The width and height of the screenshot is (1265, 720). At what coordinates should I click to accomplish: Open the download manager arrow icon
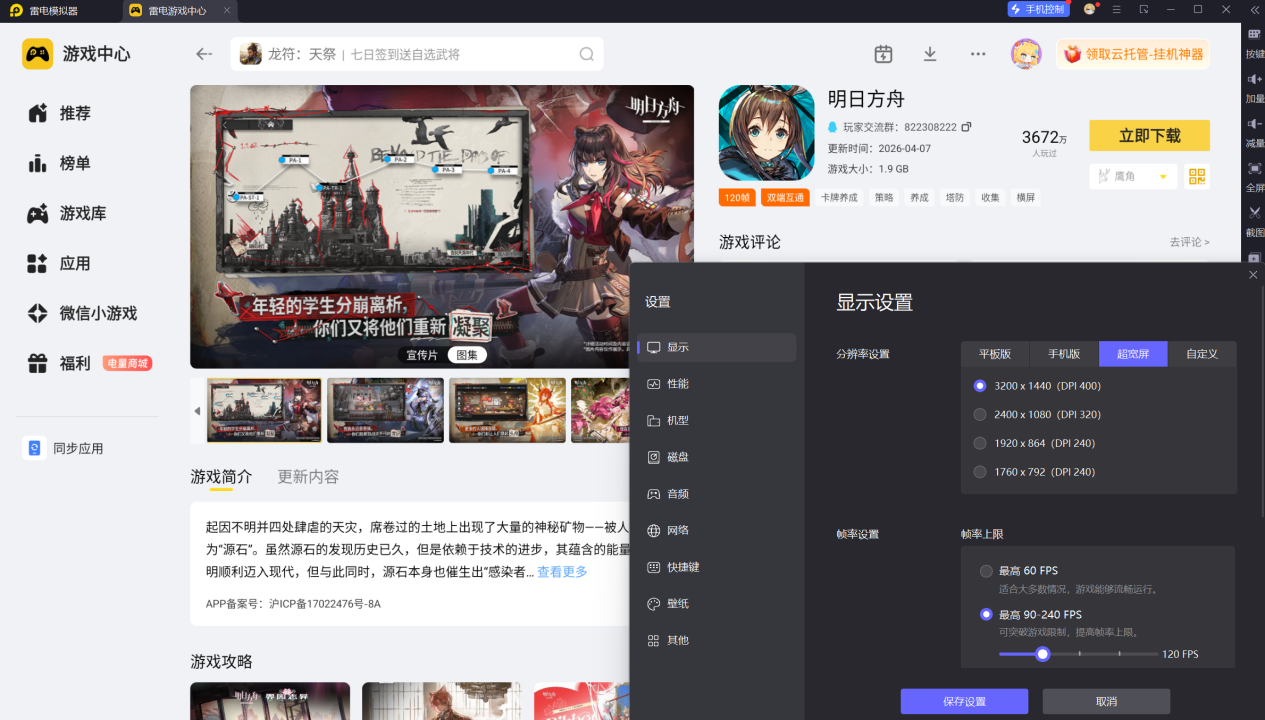pos(930,54)
